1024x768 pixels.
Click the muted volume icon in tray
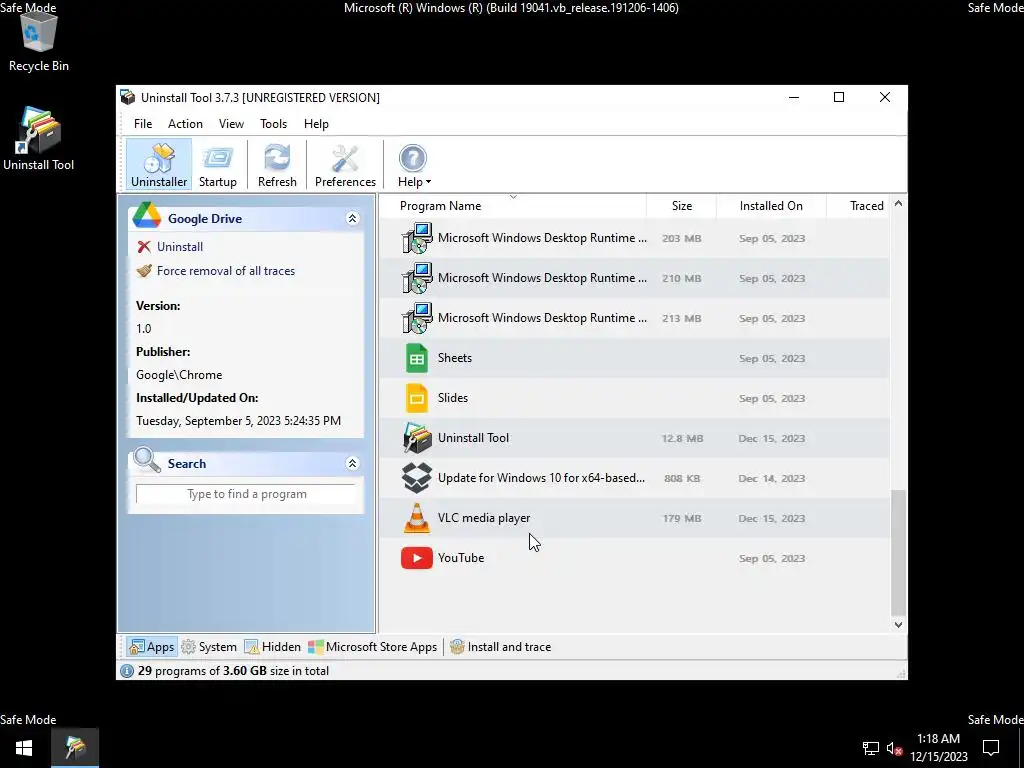[x=894, y=748]
